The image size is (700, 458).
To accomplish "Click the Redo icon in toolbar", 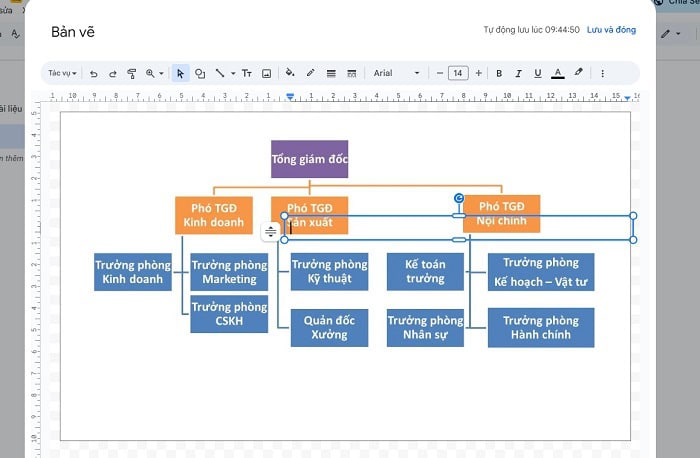I will [x=112, y=73].
